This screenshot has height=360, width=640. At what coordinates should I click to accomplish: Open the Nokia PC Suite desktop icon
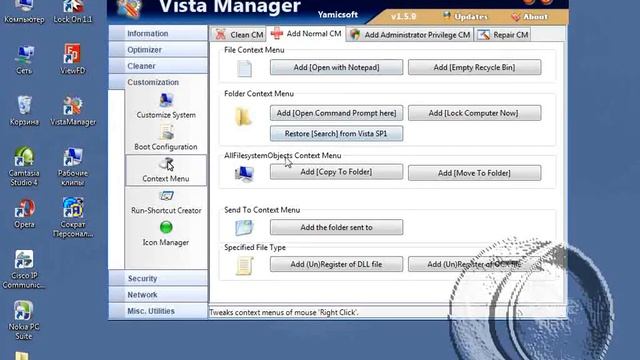pos(24,321)
